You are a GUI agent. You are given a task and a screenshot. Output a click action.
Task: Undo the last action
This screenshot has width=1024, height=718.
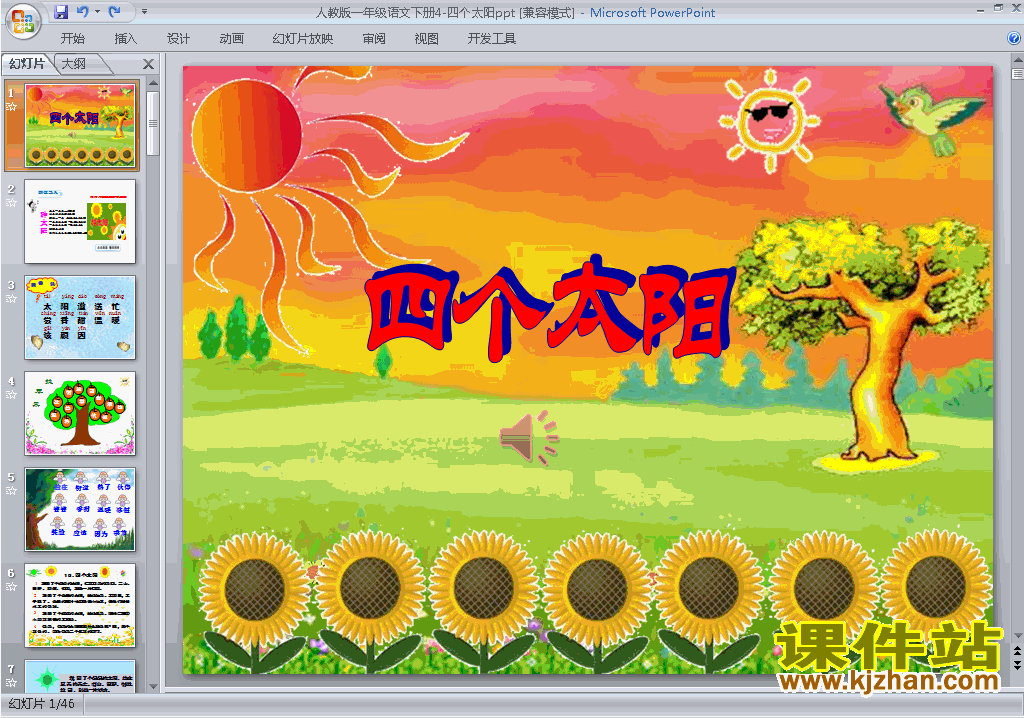(x=82, y=12)
